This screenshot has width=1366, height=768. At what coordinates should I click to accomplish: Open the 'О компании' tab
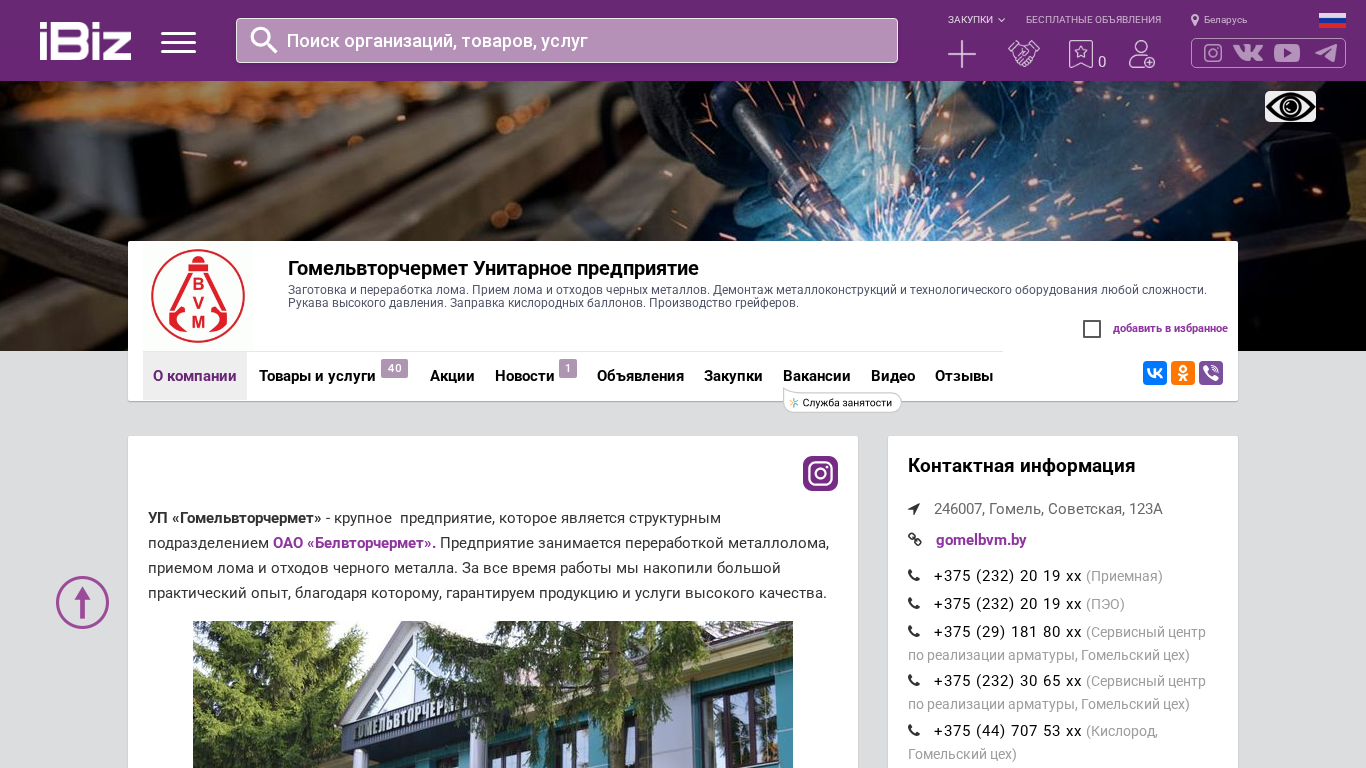coord(195,376)
